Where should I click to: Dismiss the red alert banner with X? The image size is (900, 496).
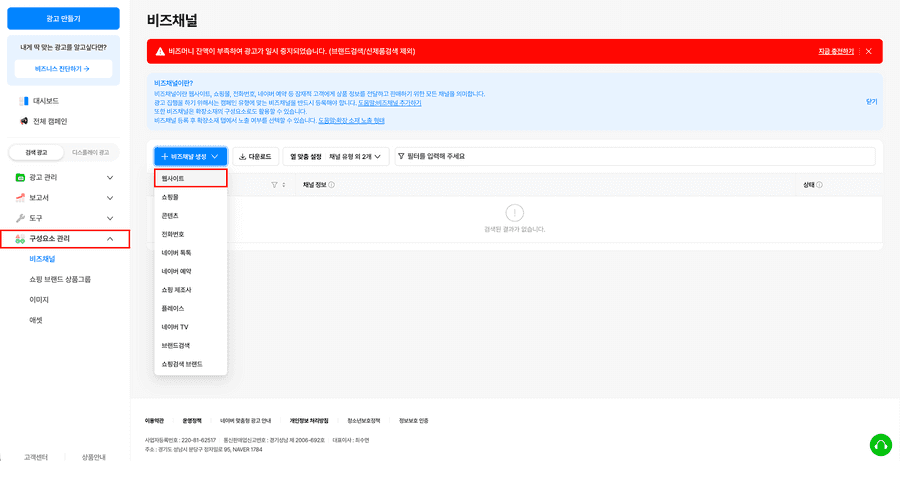868,51
